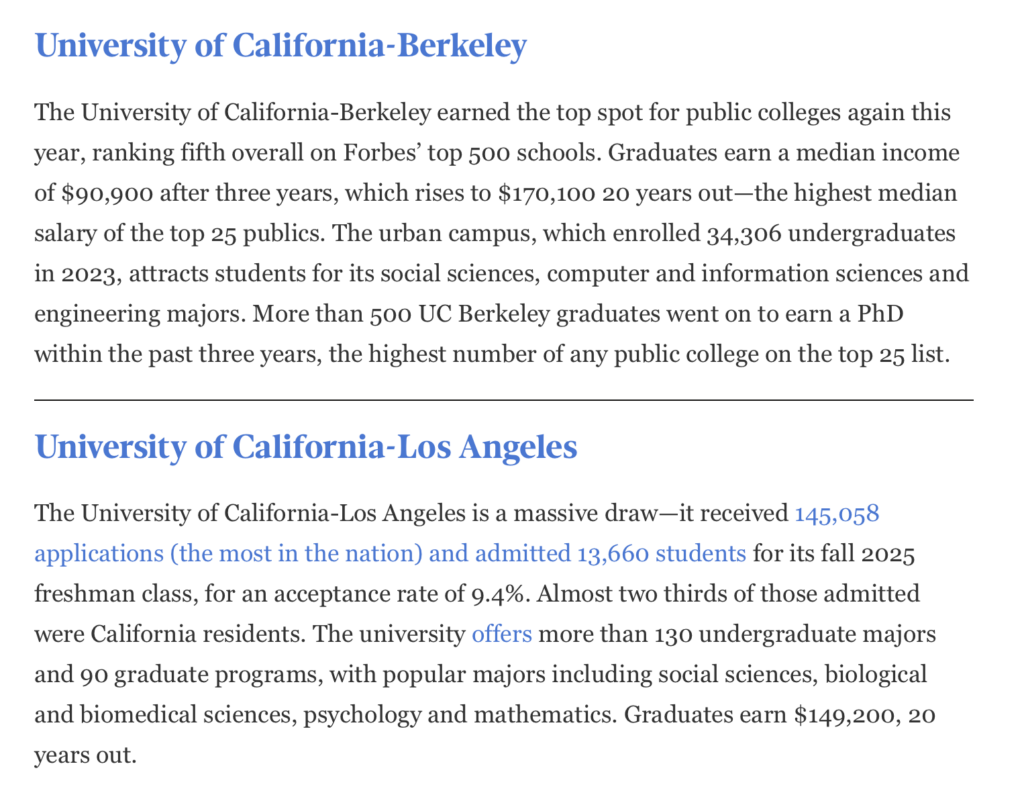
Task: Click the '$170,100' salary figure
Action: (546, 193)
